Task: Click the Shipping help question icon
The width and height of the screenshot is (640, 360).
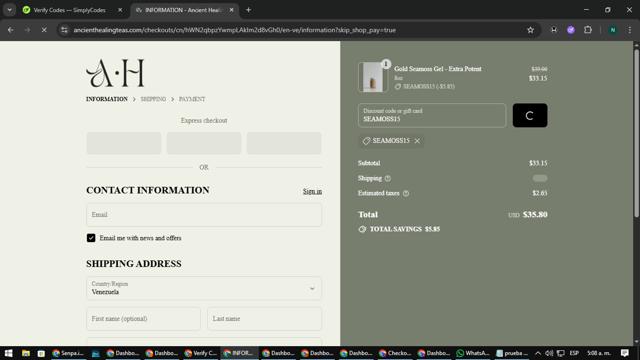Action: pyautogui.click(x=388, y=178)
